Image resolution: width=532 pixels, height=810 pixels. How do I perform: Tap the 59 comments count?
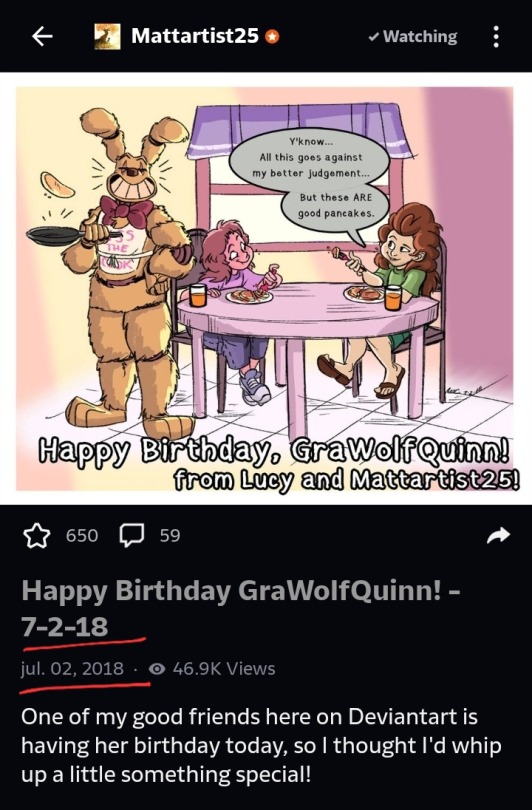[169, 536]
